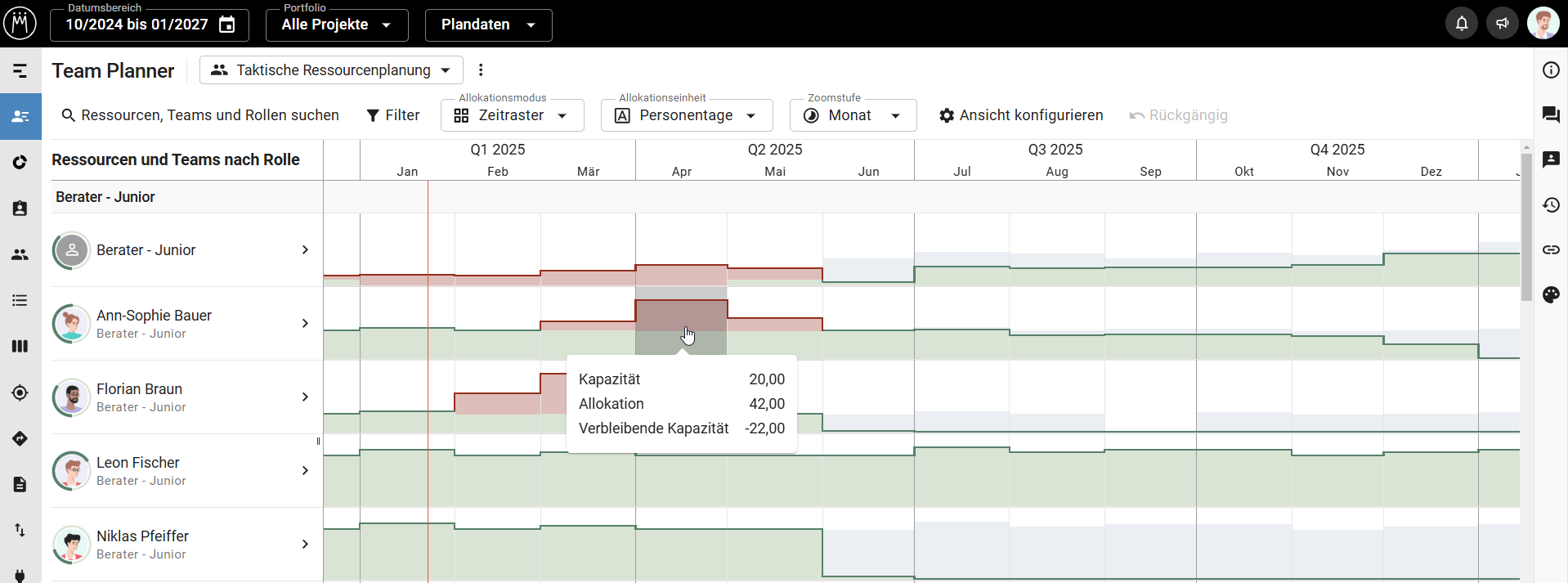Click the Rückgängig undo button
This screenshot has height=583, width=1568.
pyautogui.click(x=1178, y=115)
